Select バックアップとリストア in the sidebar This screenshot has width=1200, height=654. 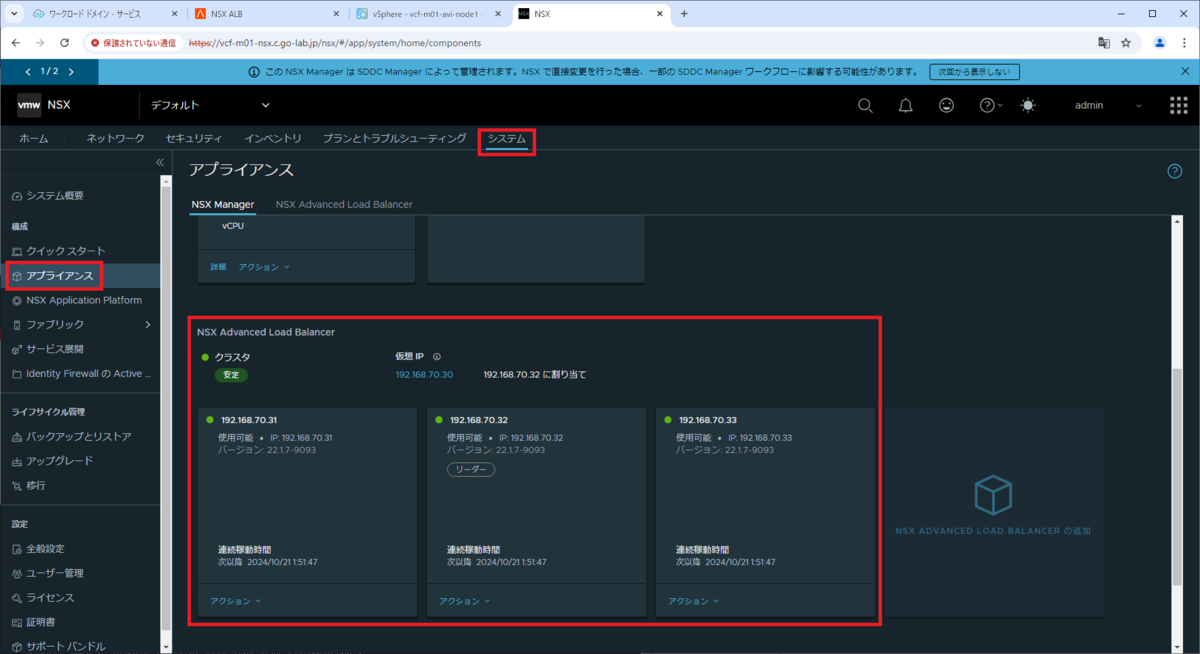click(69, 436)
